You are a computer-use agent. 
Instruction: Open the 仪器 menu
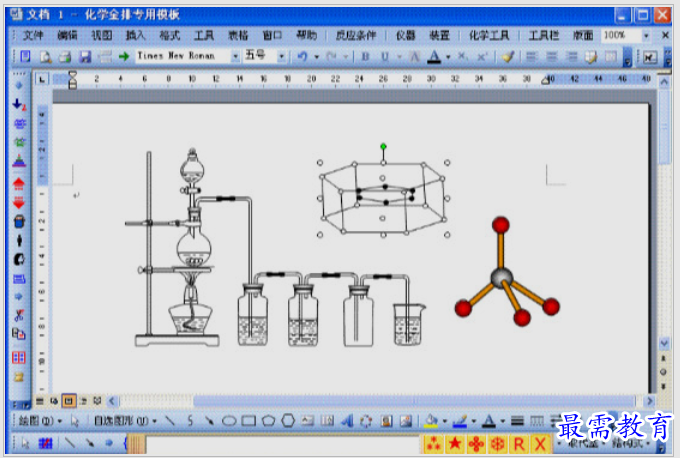406,36
